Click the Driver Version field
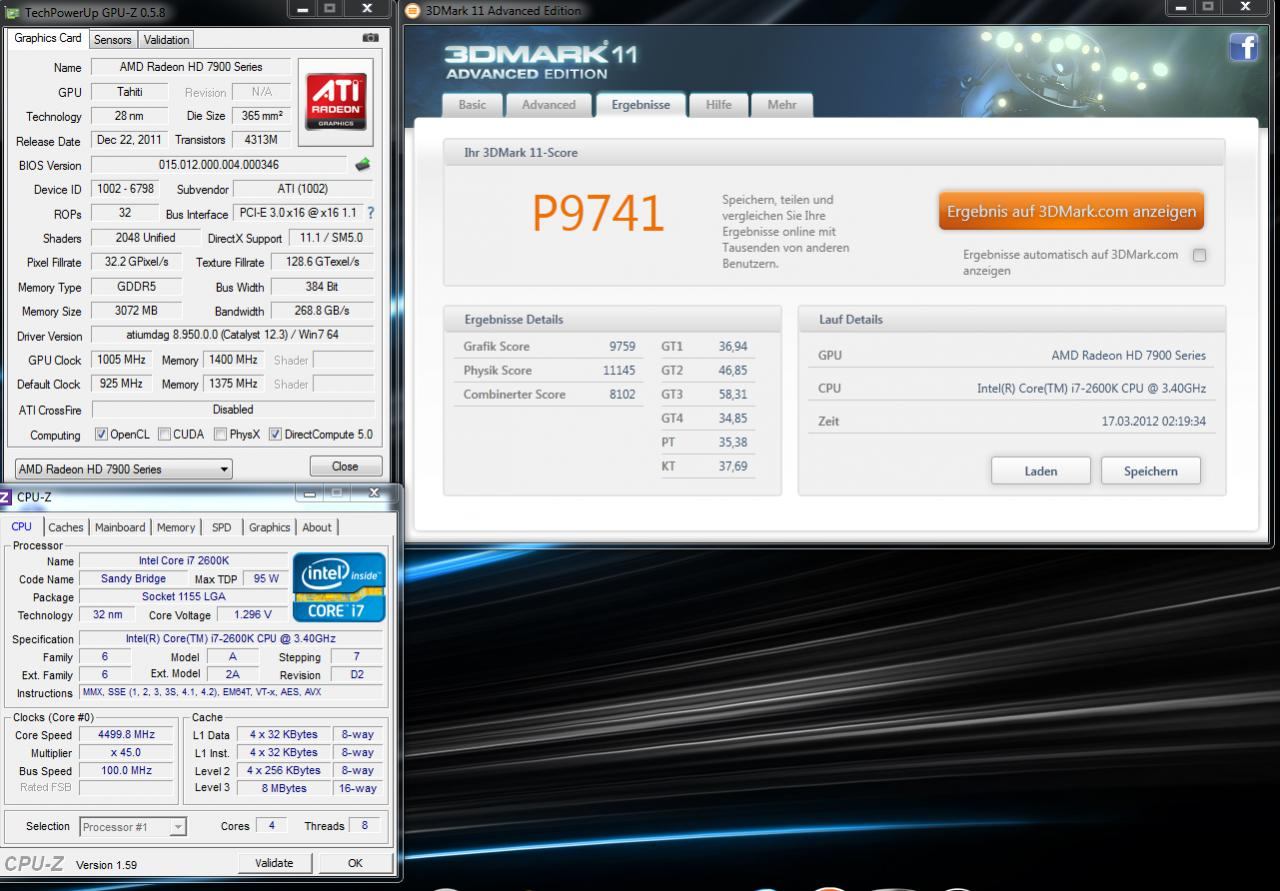This screenshot has width=1280, height=891. (233, 335)
